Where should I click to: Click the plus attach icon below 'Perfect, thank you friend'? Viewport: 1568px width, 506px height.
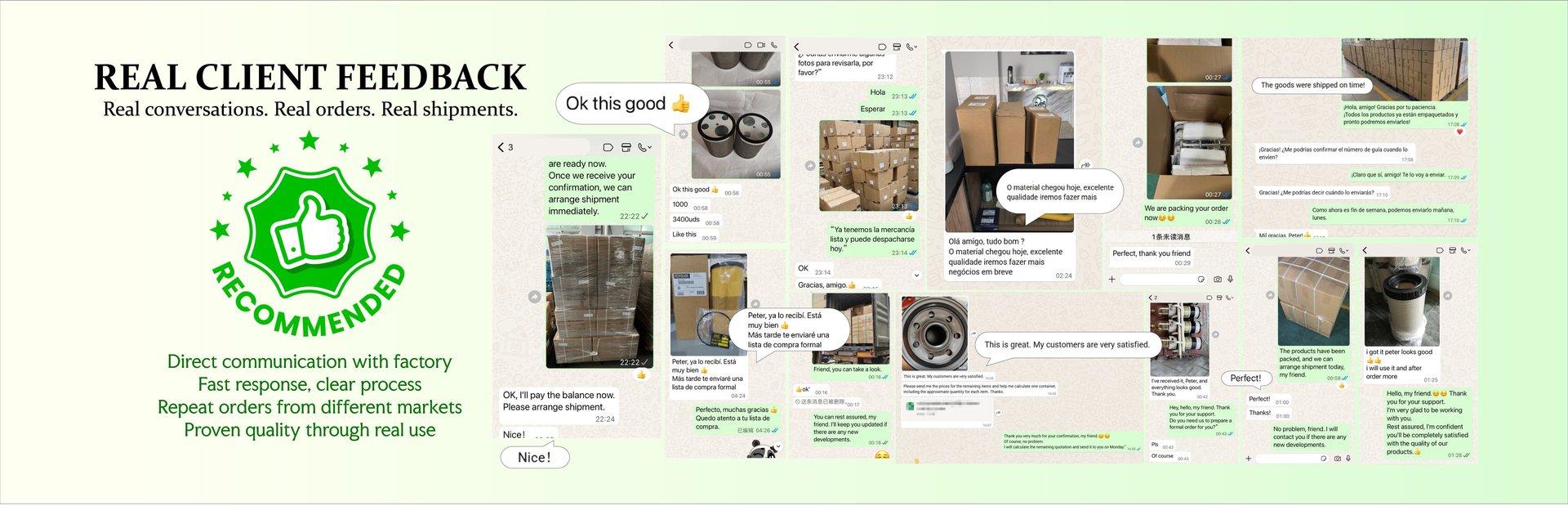point(1111,280)
